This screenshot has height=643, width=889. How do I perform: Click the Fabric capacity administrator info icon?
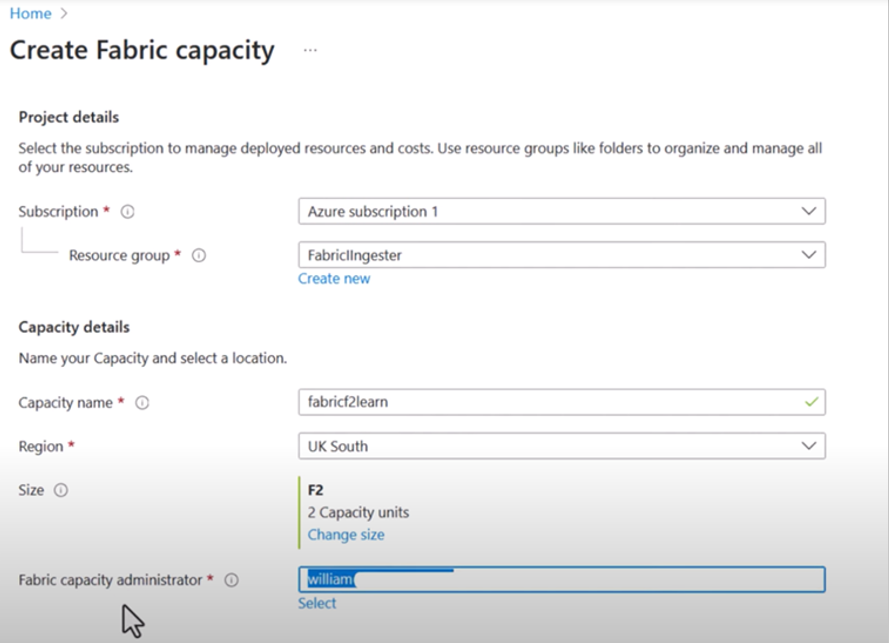click(x=232, y=580)
